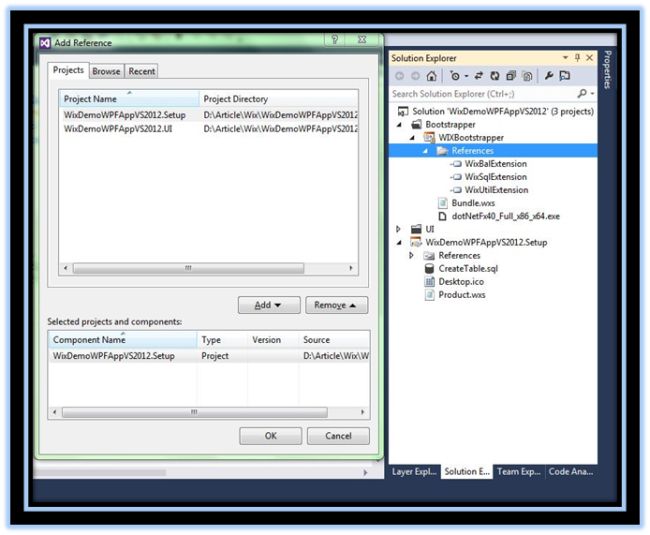Go Home in Solution Explorer toolbar

(x=432, y=76)
